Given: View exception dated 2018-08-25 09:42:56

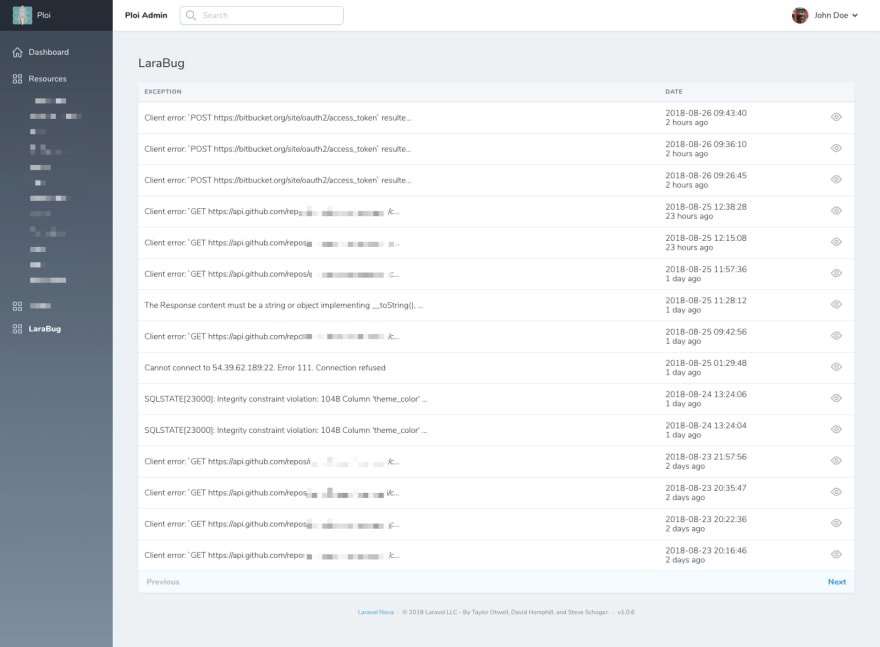Looking at the screenshot, I should tap(836, 336).
